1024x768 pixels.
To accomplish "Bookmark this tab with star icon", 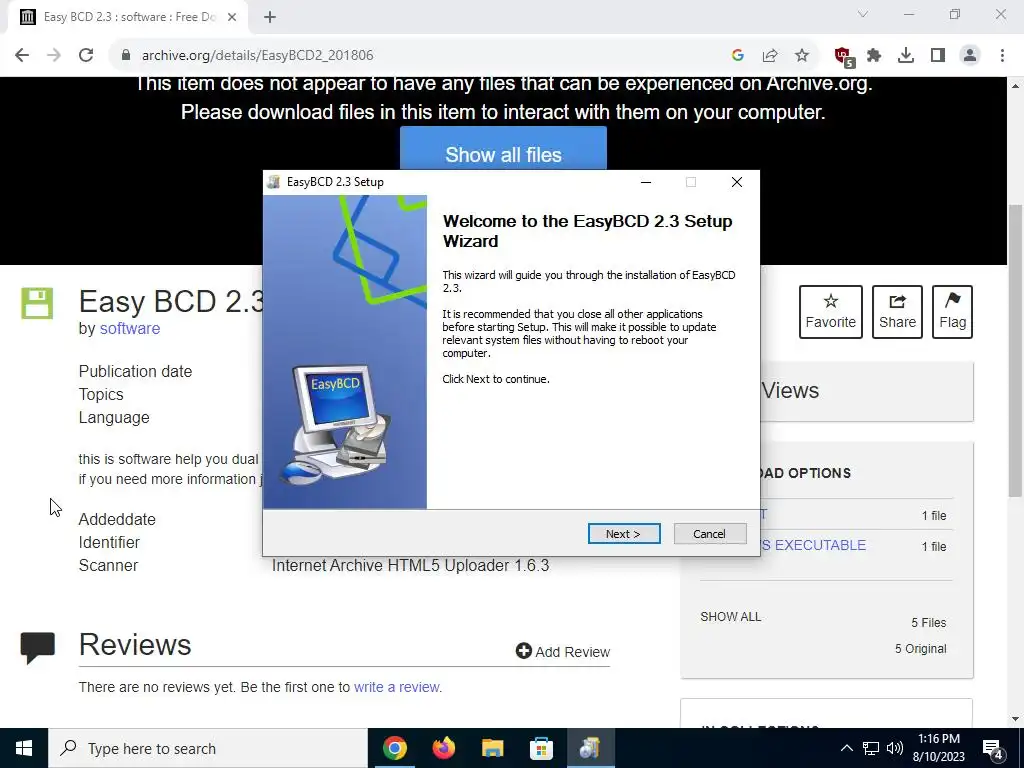I will pos(802,56).
